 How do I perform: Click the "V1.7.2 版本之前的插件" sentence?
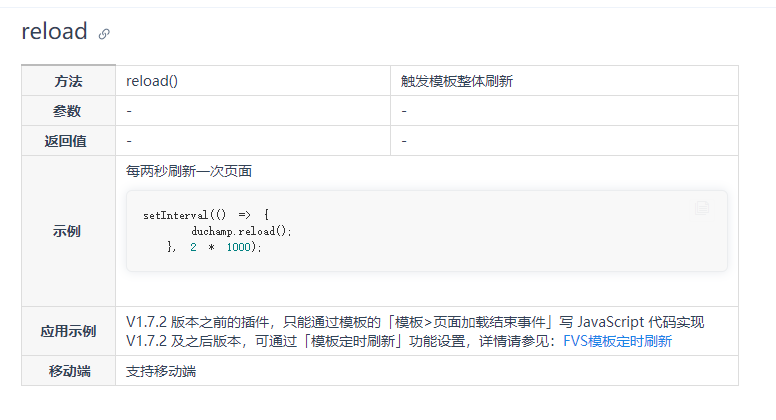[200, 322]
